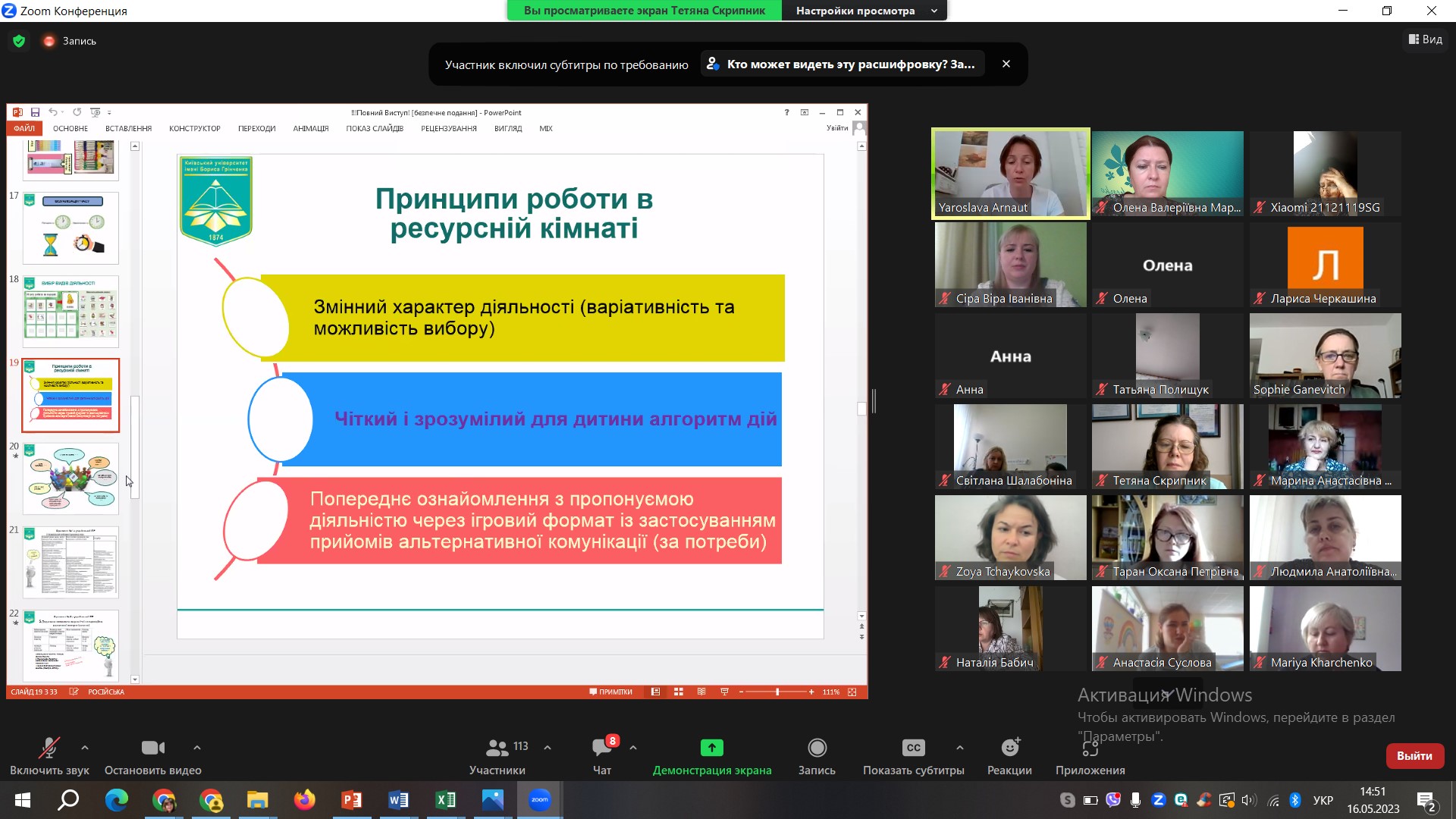Expand video options arrow beside camera

pyautogui.click(x=197, y=748)
